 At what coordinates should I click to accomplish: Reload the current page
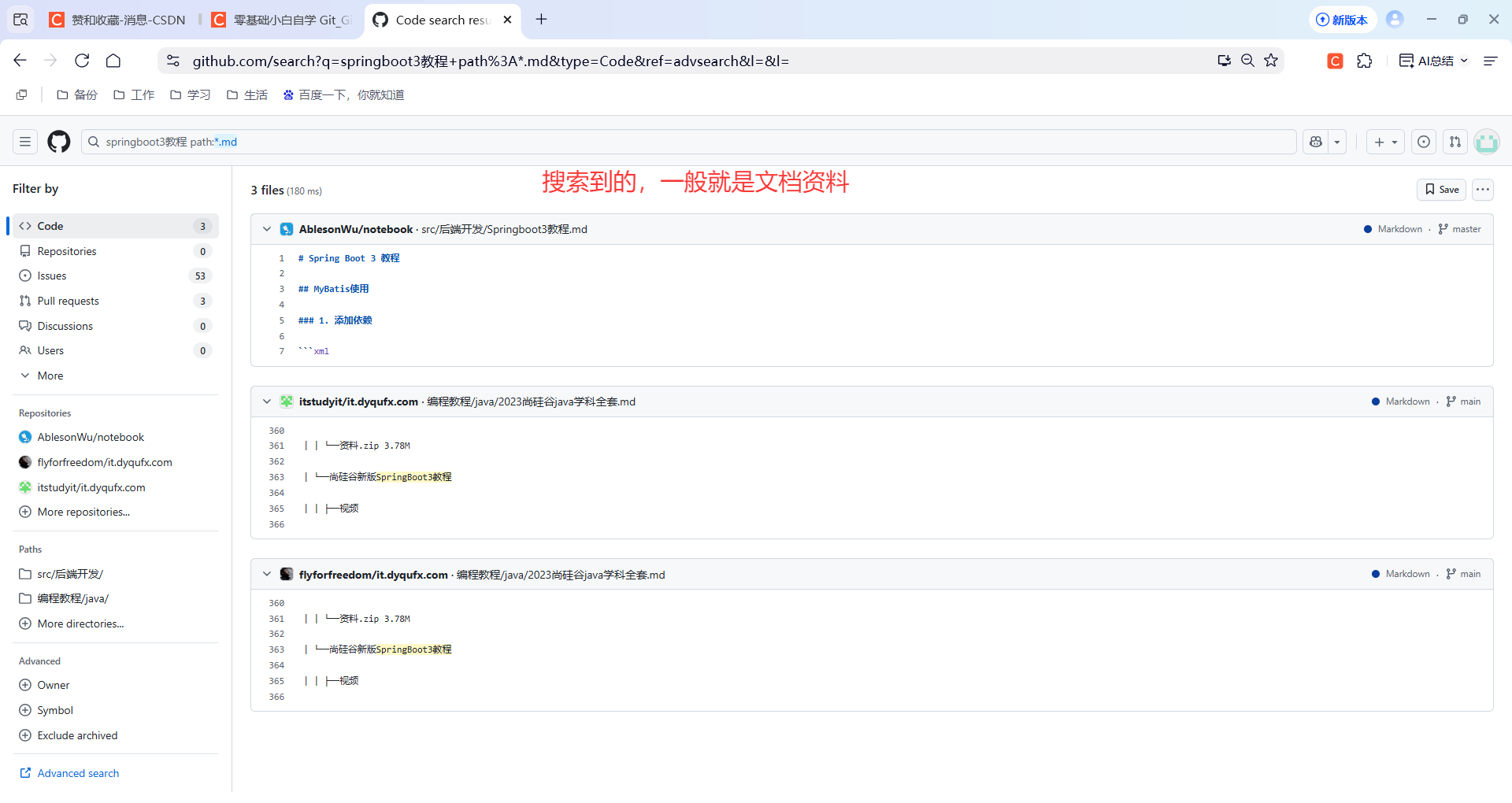tap(82, 61)
